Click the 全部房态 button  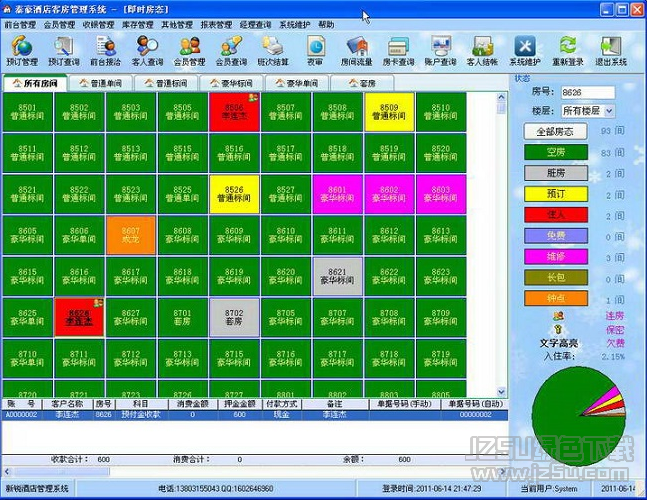click(555, 132)
